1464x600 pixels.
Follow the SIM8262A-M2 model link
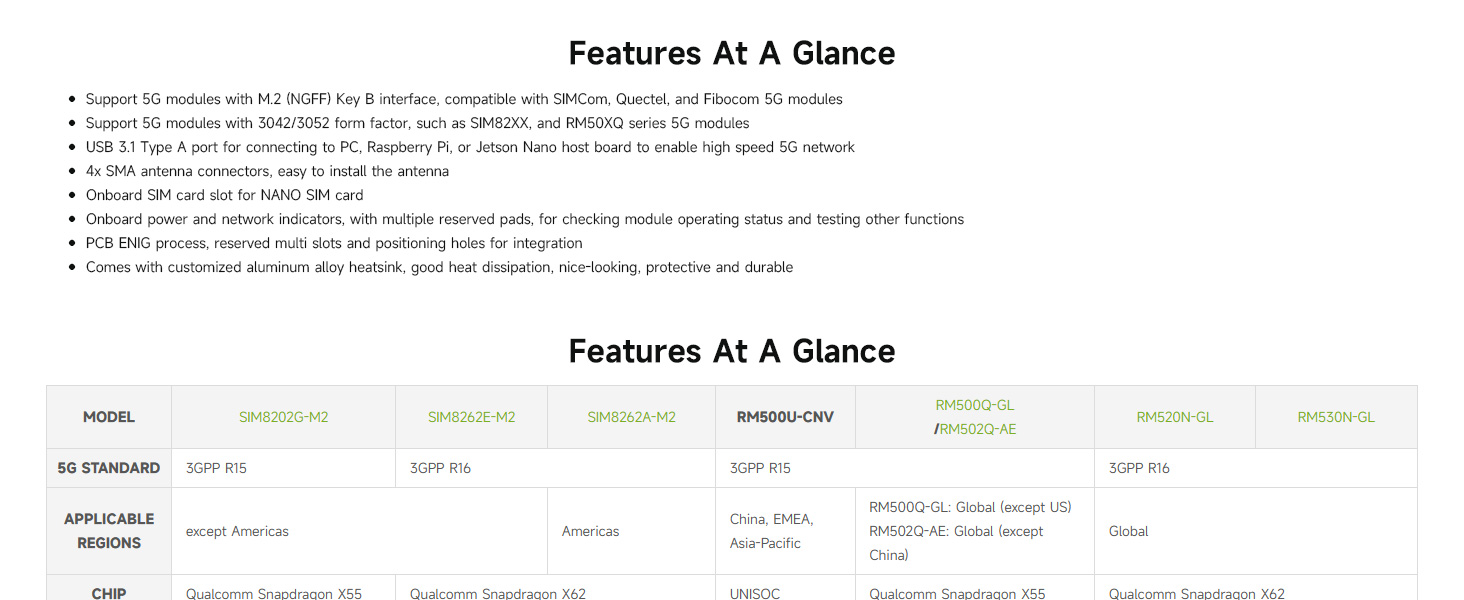631,417
